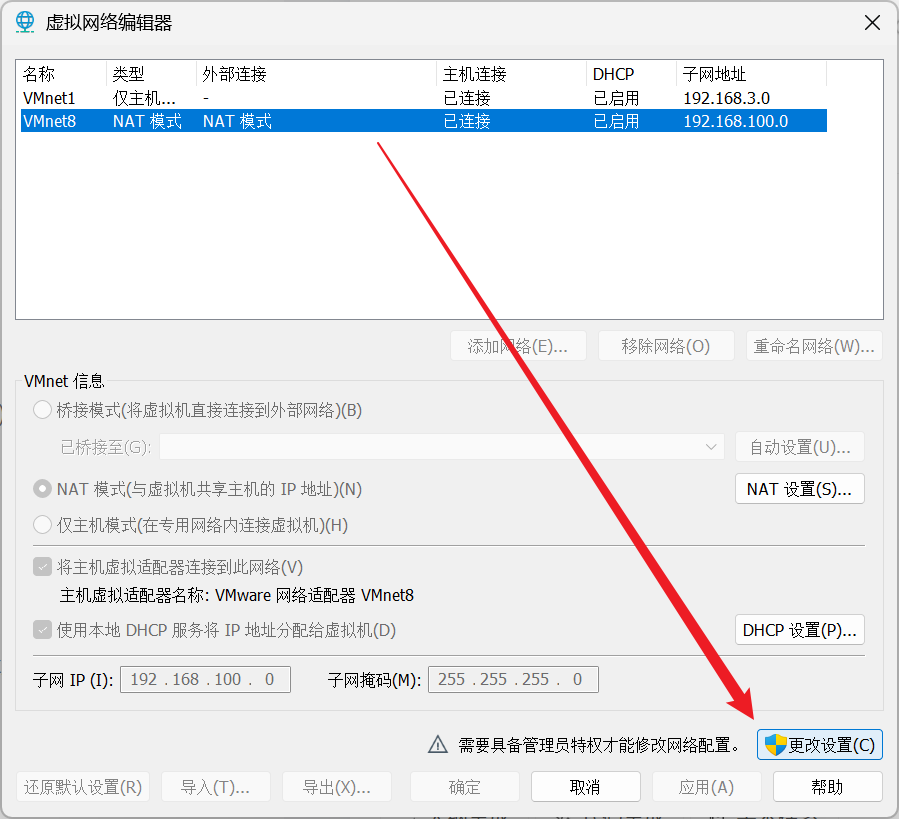This screenshot has height=819, width=899.
Task: Click the host adapter name text VMware 网络适配器 VMnet8
Action: click(x=314, y=595)
